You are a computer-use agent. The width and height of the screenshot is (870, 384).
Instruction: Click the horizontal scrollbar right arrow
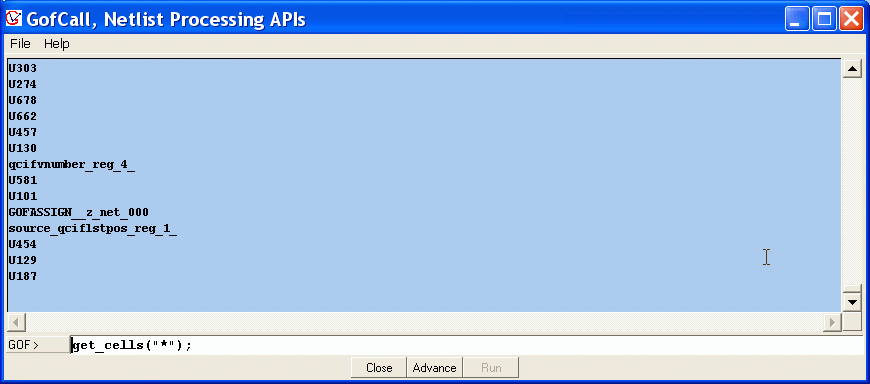tap(832, 322)
